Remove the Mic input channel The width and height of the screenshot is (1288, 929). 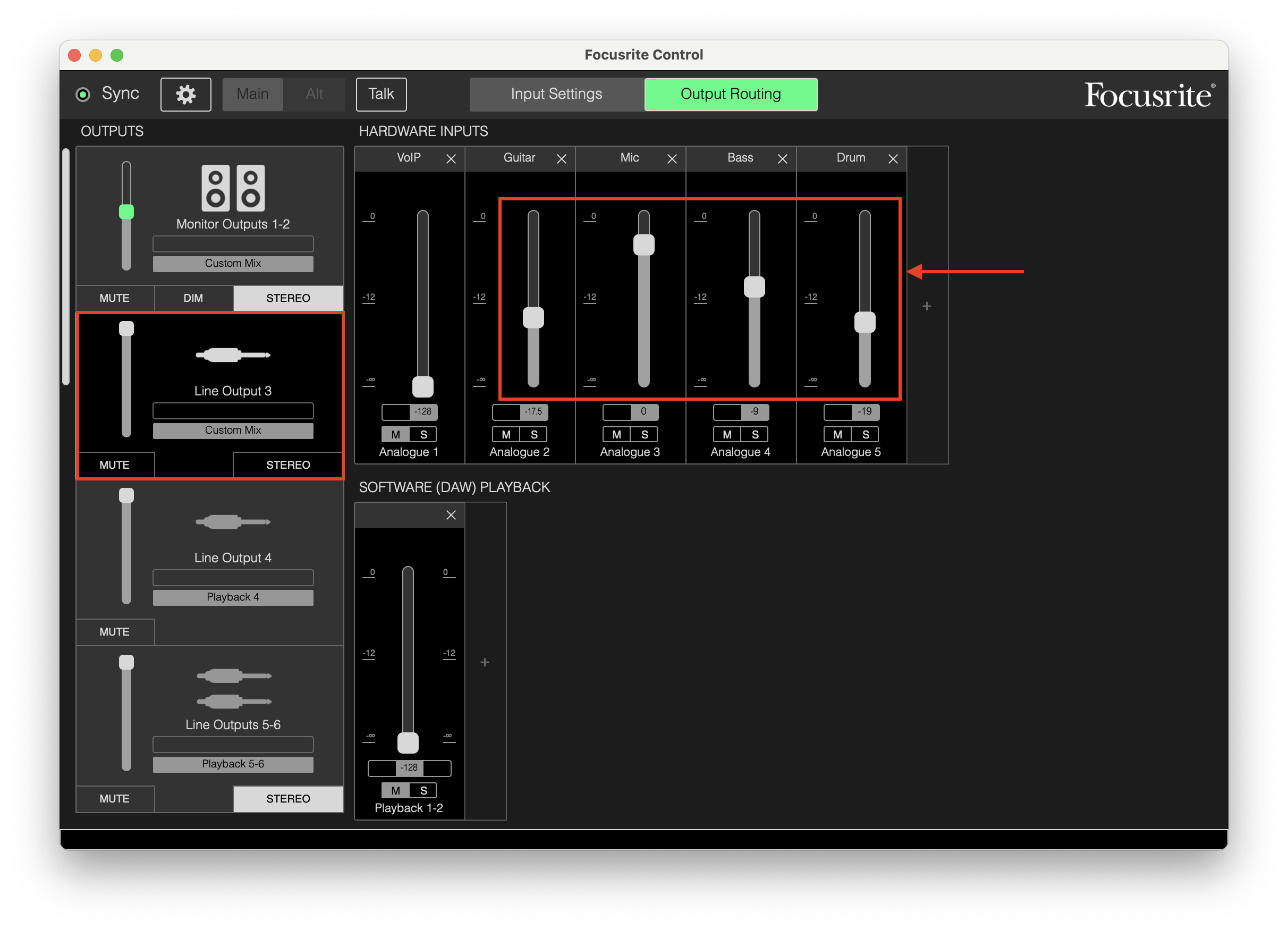(672, 159)
